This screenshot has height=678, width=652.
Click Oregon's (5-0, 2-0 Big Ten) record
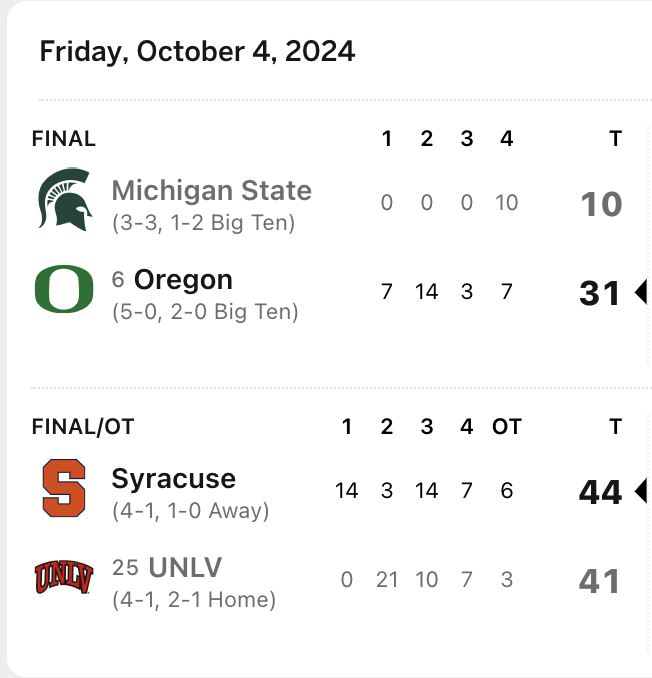click(205, 312)
